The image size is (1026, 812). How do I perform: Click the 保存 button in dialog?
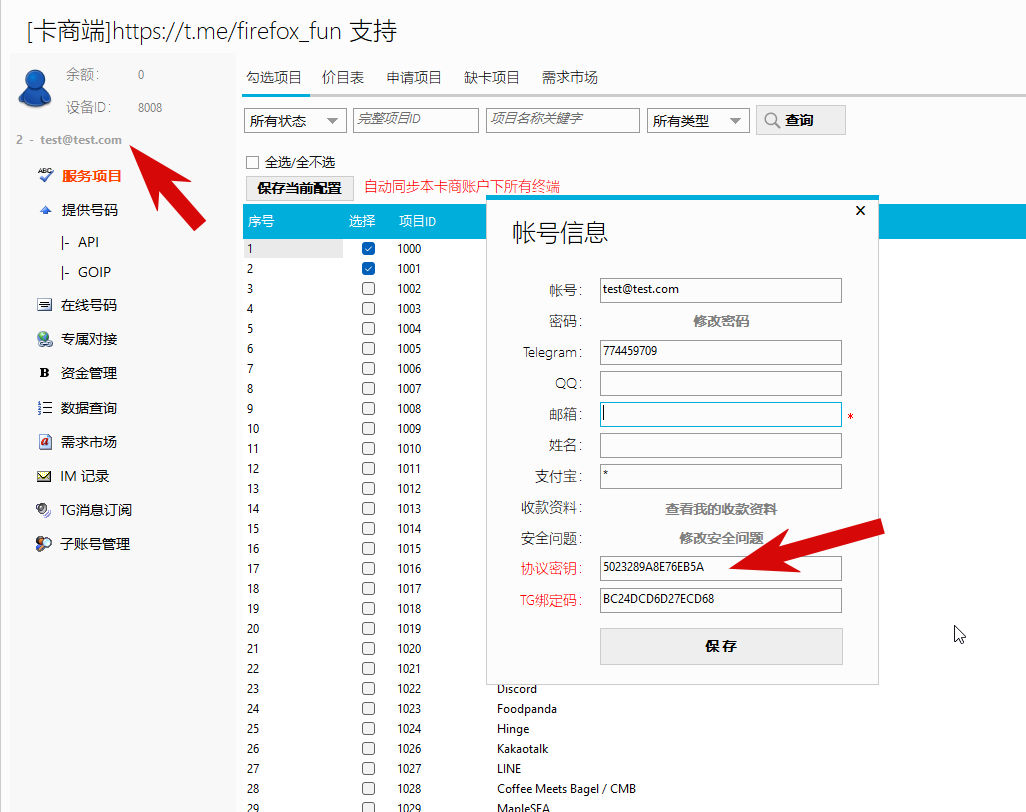coord(721,646)
